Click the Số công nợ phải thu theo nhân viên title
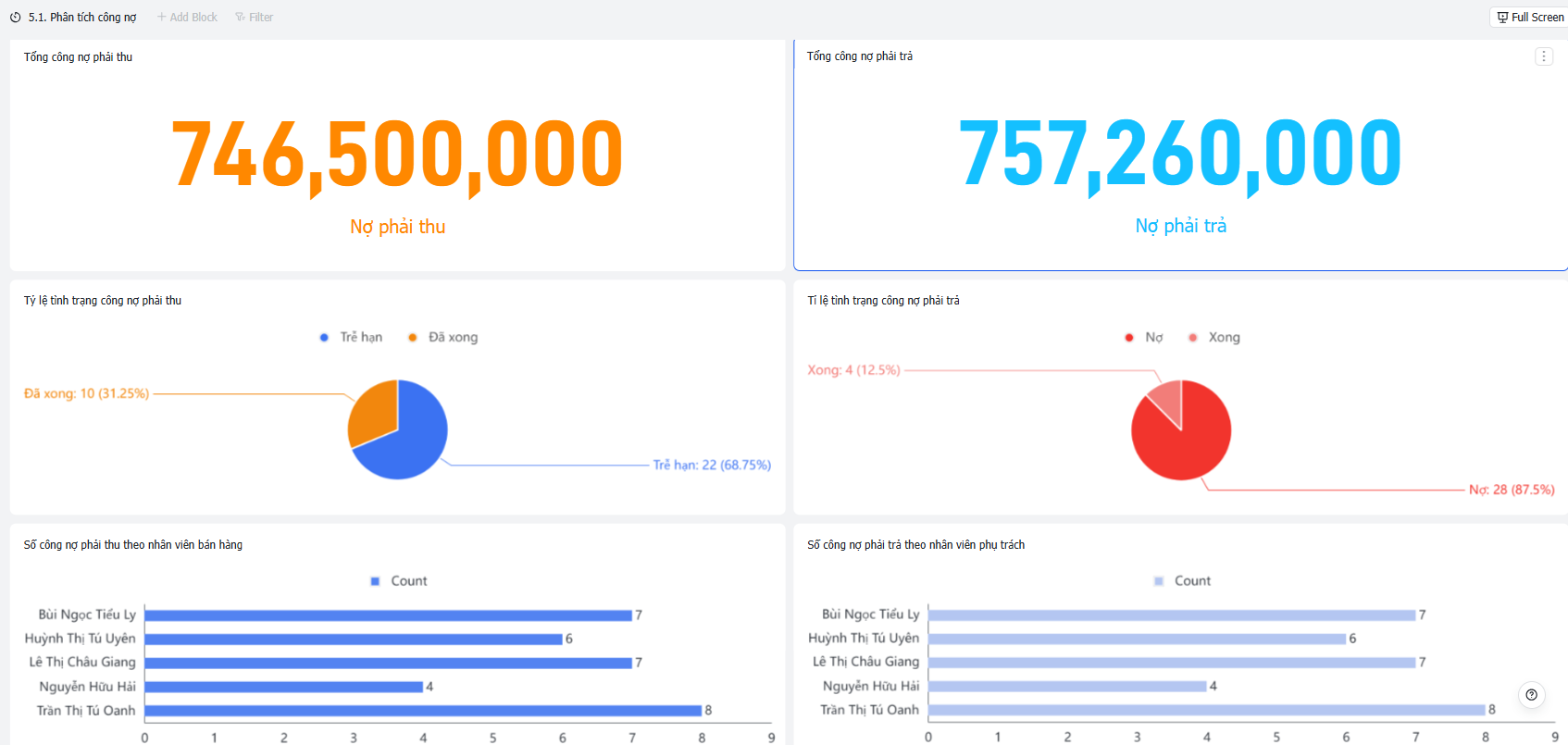The height and width of the screenshot is (745, 1568). (133, 545)
